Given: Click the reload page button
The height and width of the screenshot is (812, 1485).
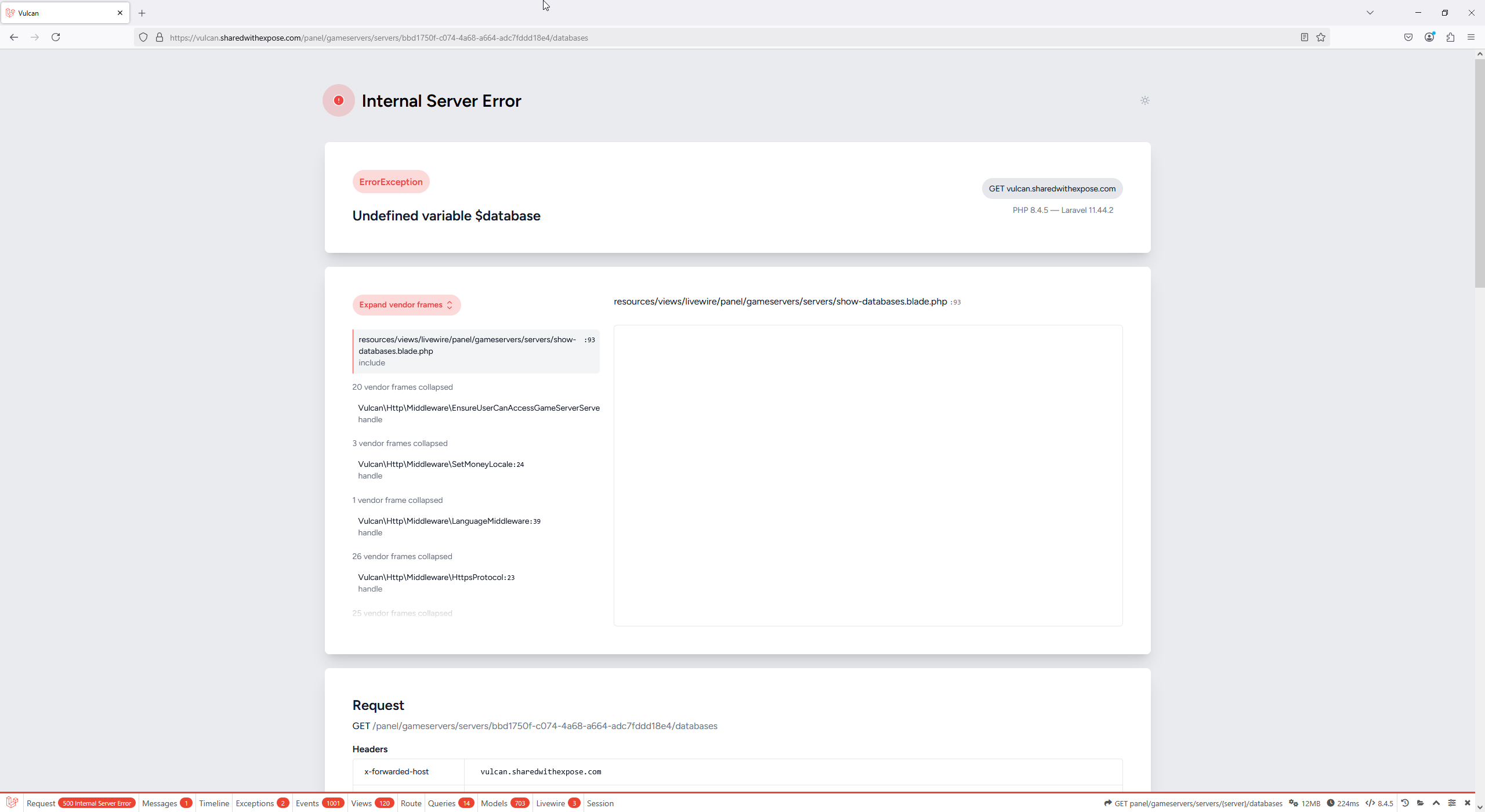Looking at the screenshot, I should [x=56, y=38].
